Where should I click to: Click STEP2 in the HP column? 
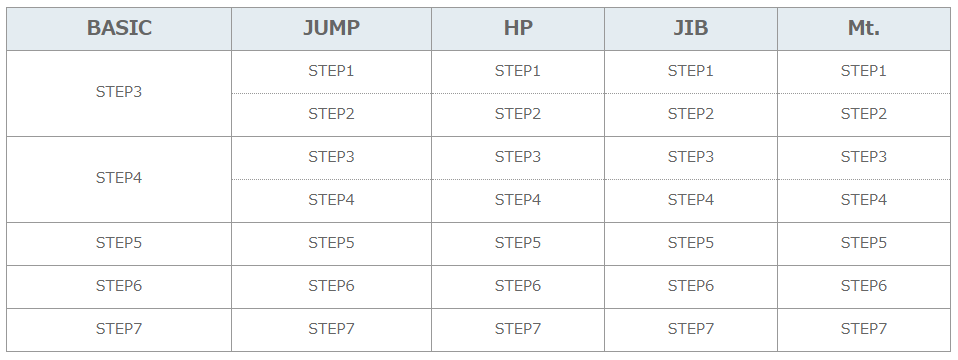point(518,114)
